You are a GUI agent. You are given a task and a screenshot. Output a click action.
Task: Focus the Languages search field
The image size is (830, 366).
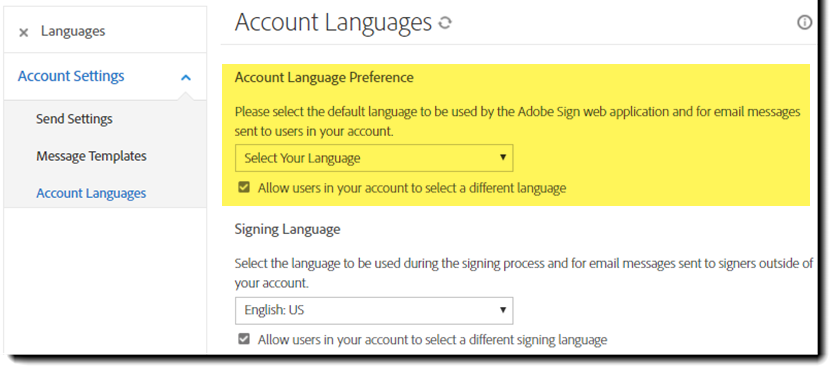click(x=105, y=31)
